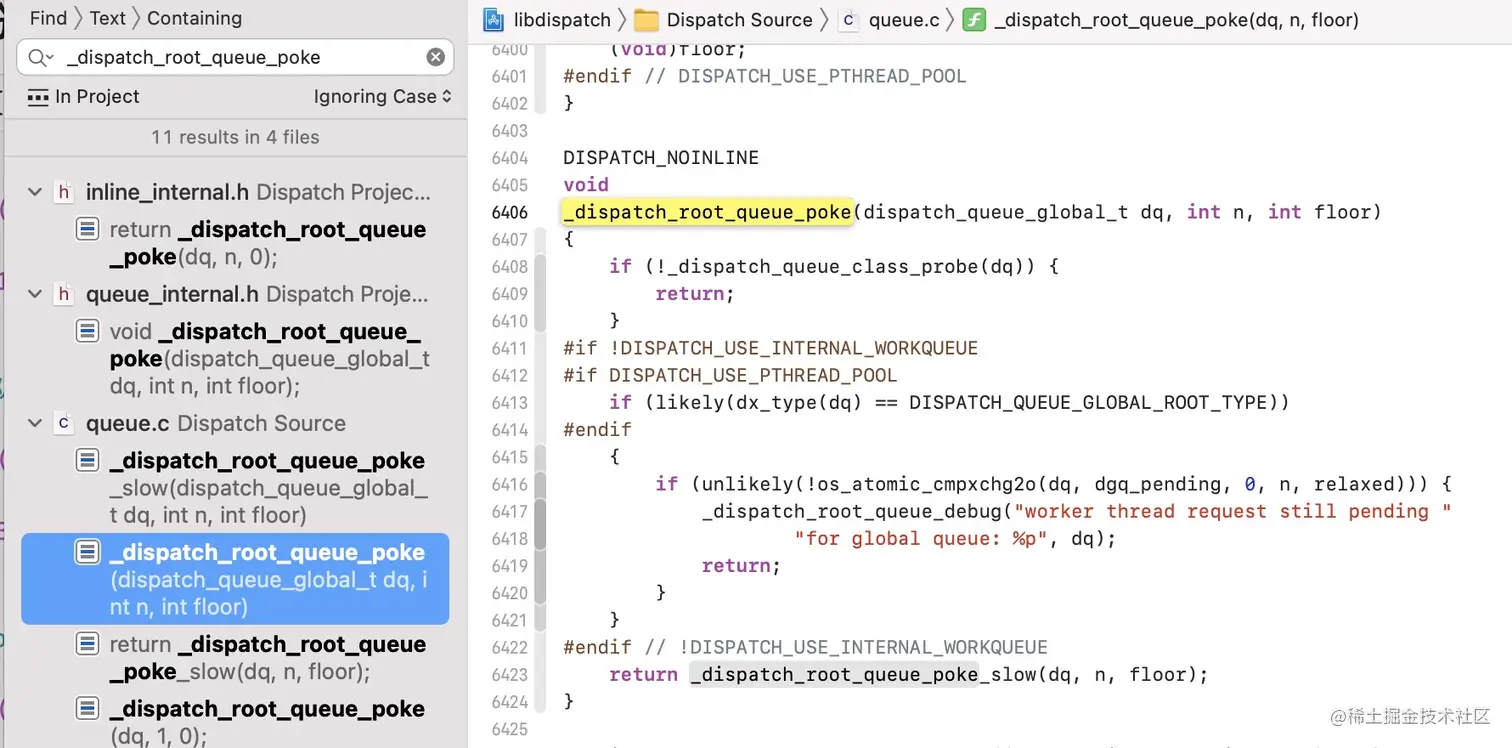Click line number 6423 in the gutter

[x=509, y=674]
